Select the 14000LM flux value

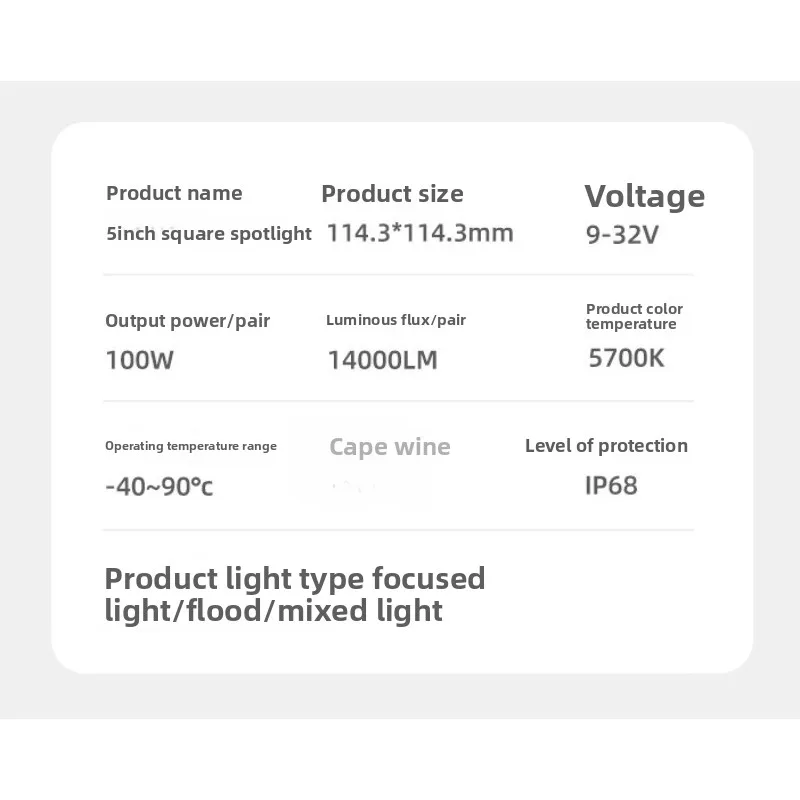pos(382,360)
